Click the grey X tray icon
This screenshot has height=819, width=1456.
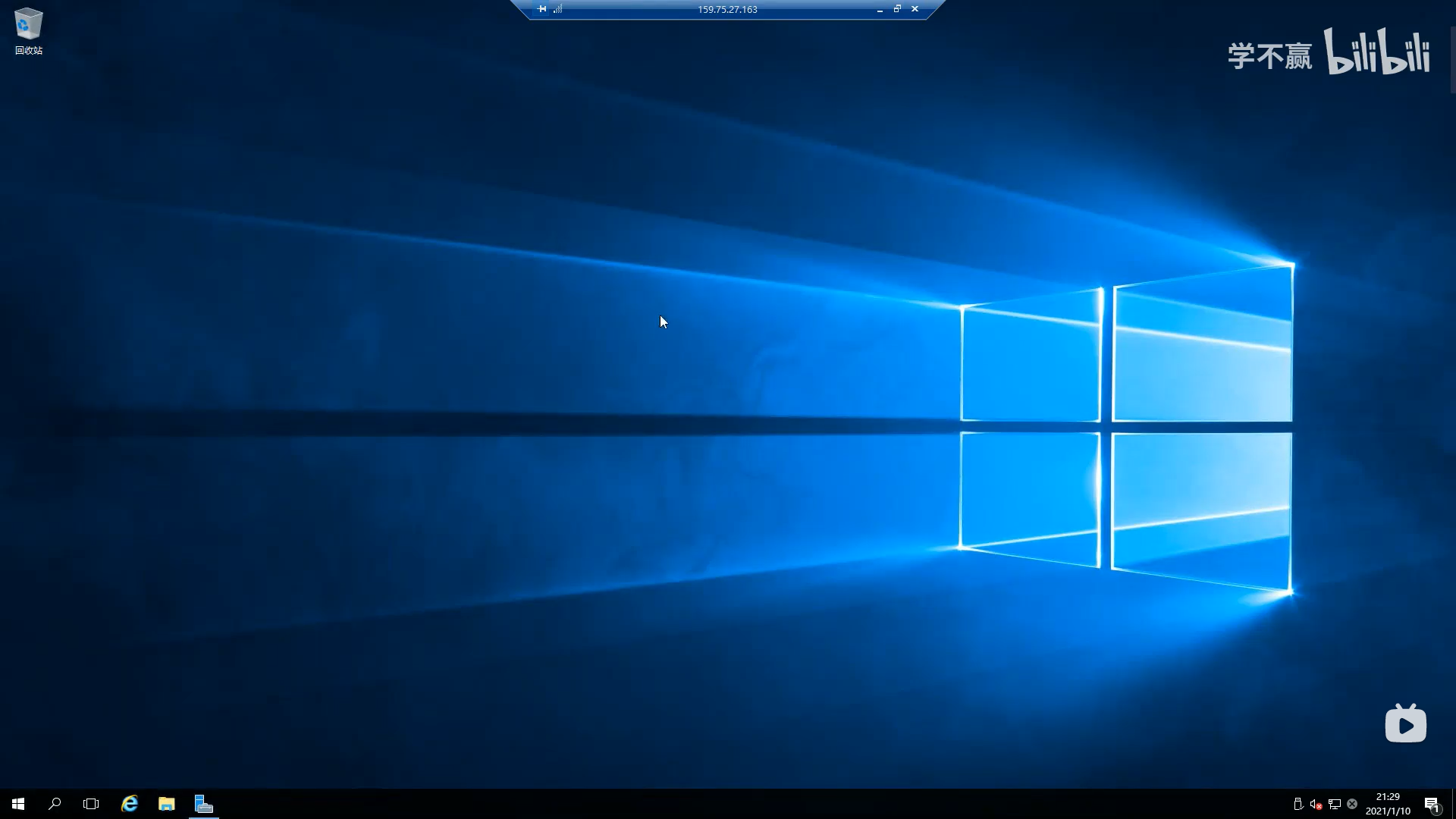click(x=1352, y=804)
